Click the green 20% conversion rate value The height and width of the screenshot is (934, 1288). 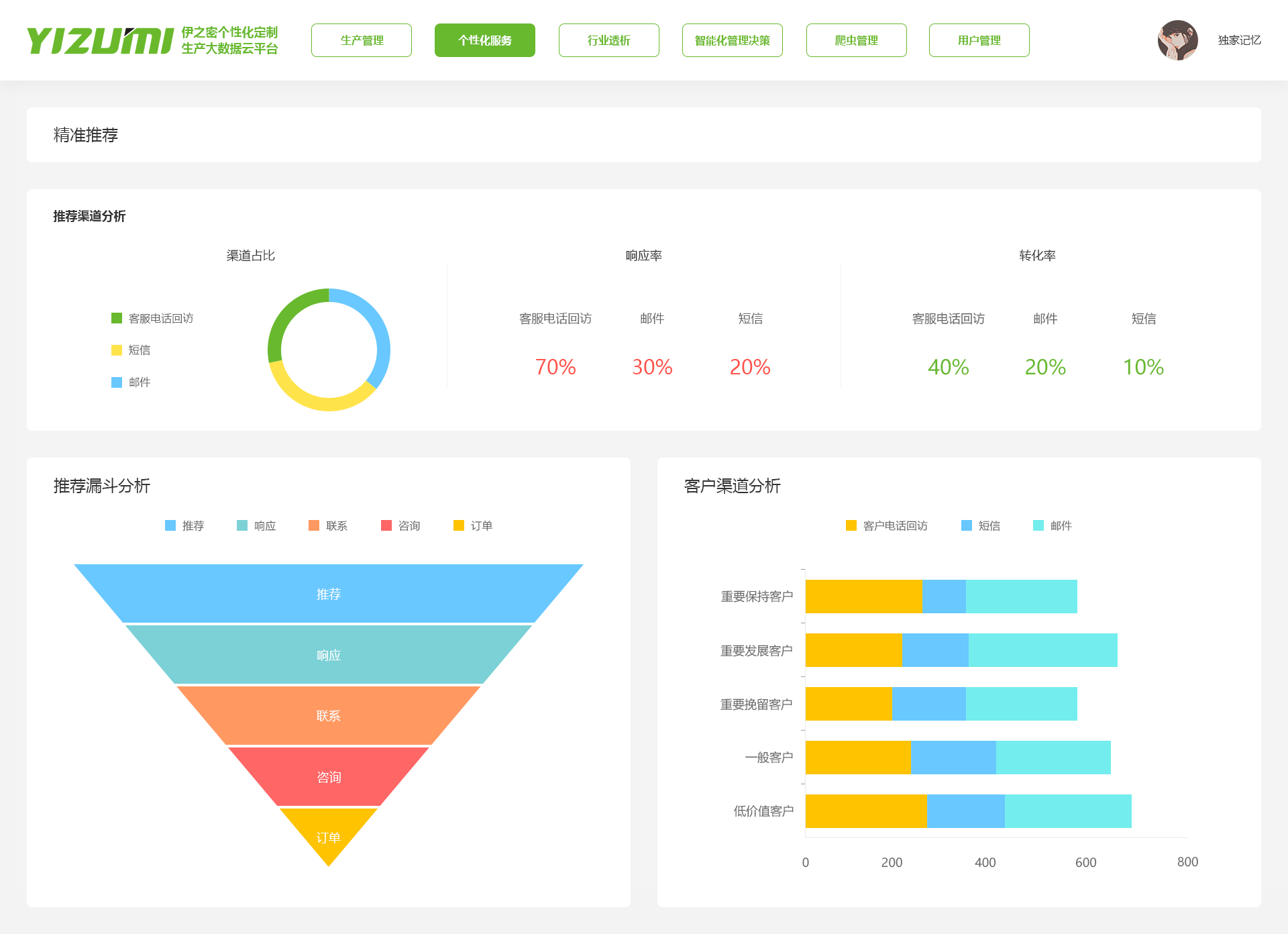(1045, 367)
